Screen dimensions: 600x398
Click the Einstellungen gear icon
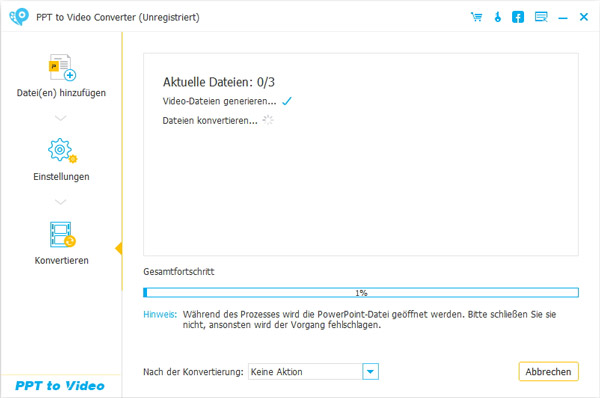62,150
